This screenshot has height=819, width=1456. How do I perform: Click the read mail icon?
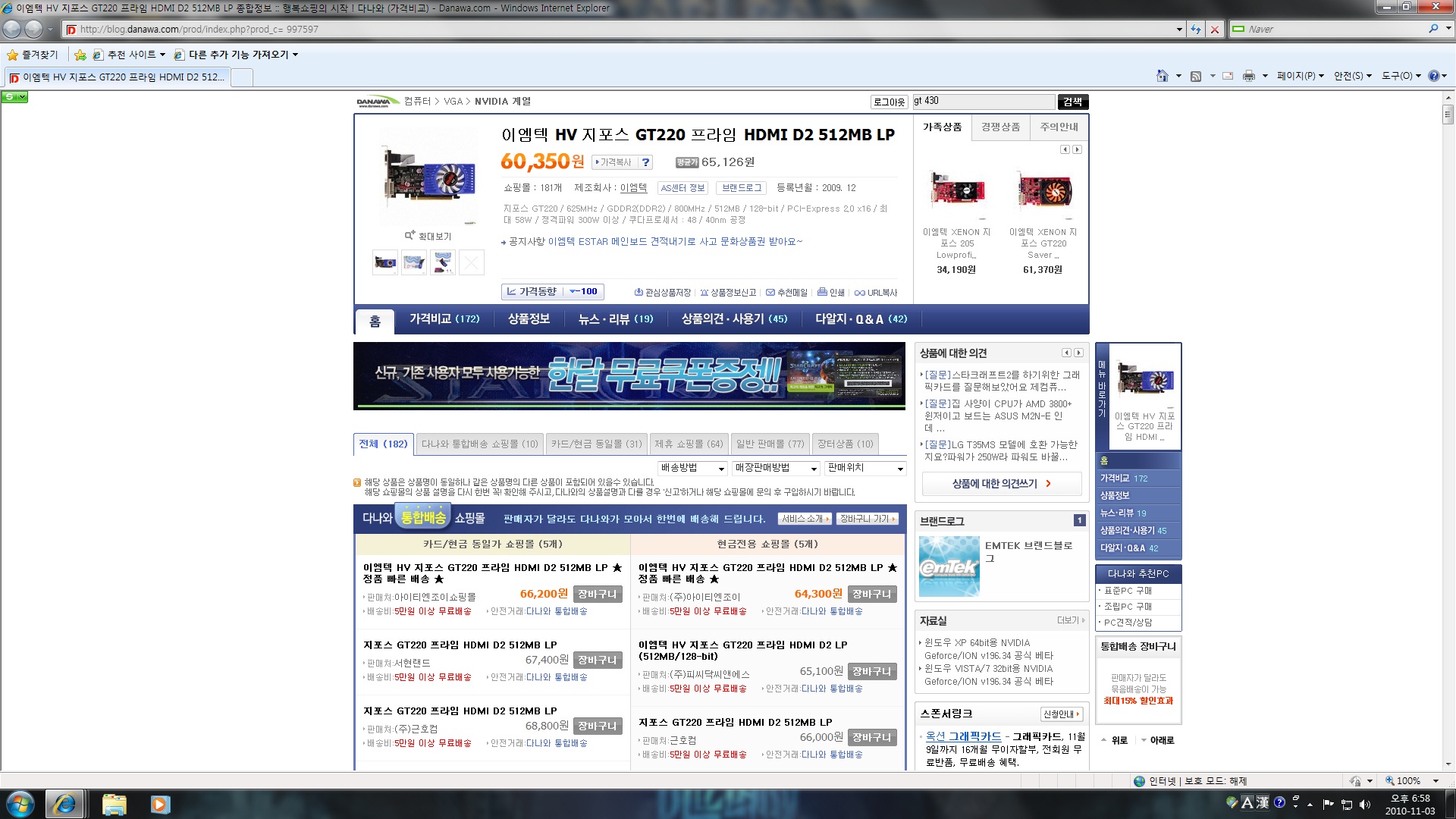(x=1228, y=76)
